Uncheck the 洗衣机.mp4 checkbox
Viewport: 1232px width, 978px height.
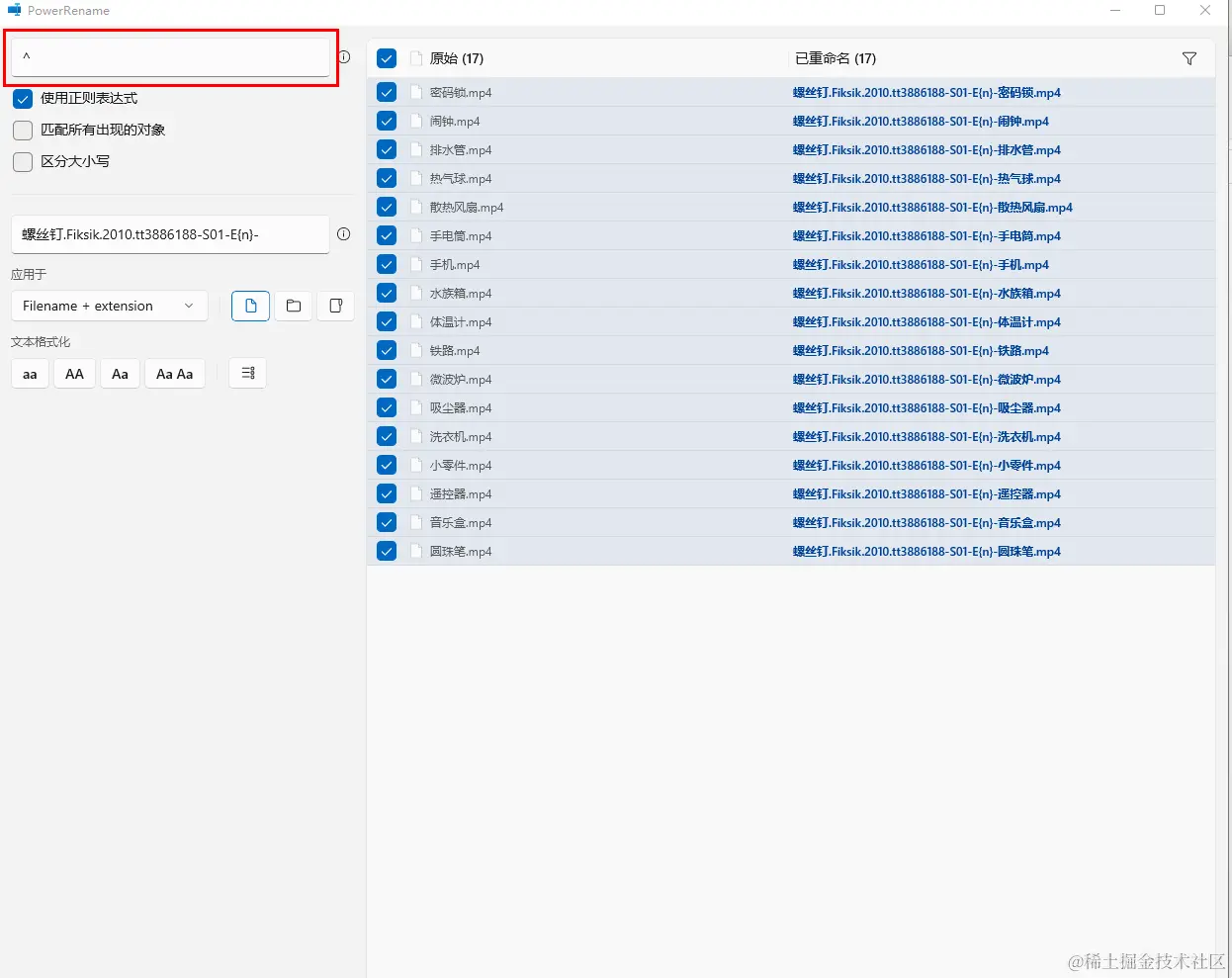point(387,437)
